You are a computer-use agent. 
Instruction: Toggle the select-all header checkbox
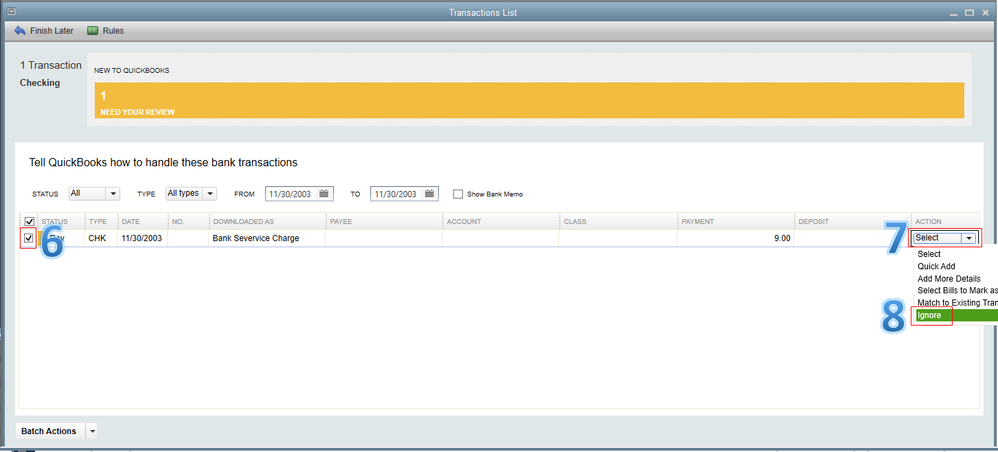tap(29, 222)
